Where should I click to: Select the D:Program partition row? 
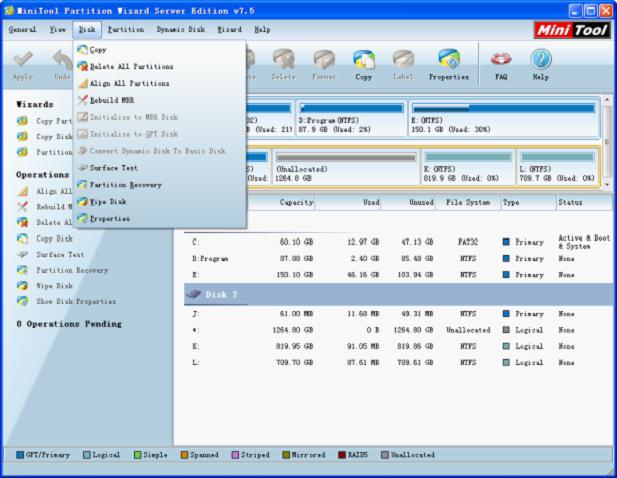[x=398, y=258]
